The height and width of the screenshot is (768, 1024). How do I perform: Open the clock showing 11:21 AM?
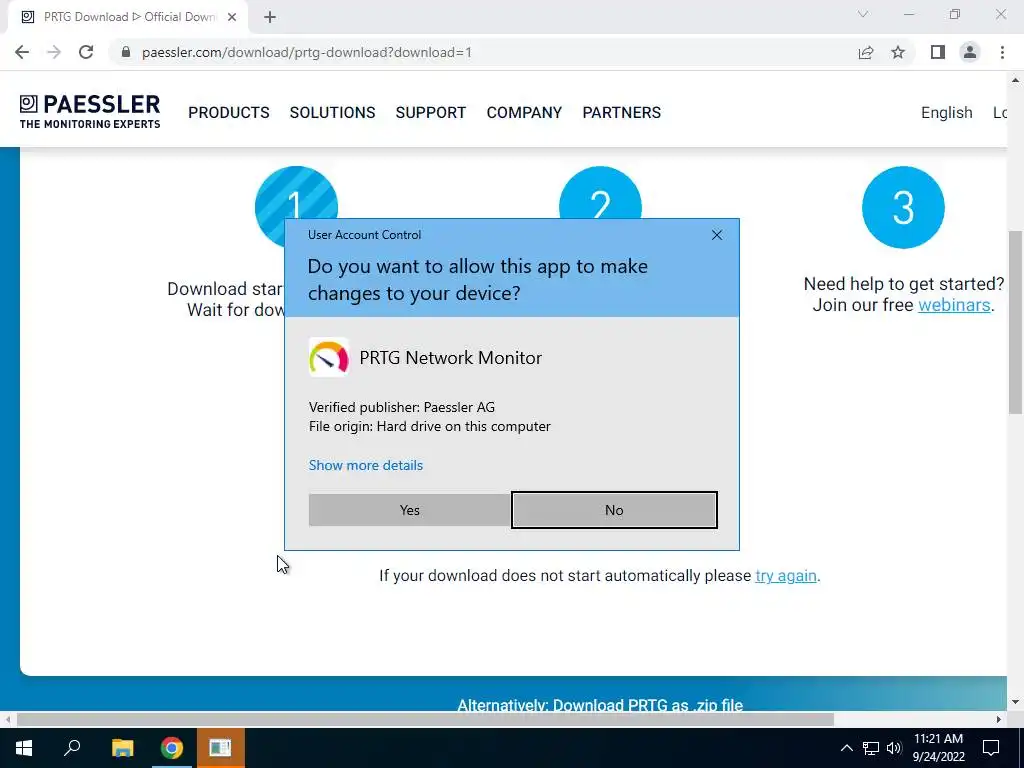[x=938, y=748]
